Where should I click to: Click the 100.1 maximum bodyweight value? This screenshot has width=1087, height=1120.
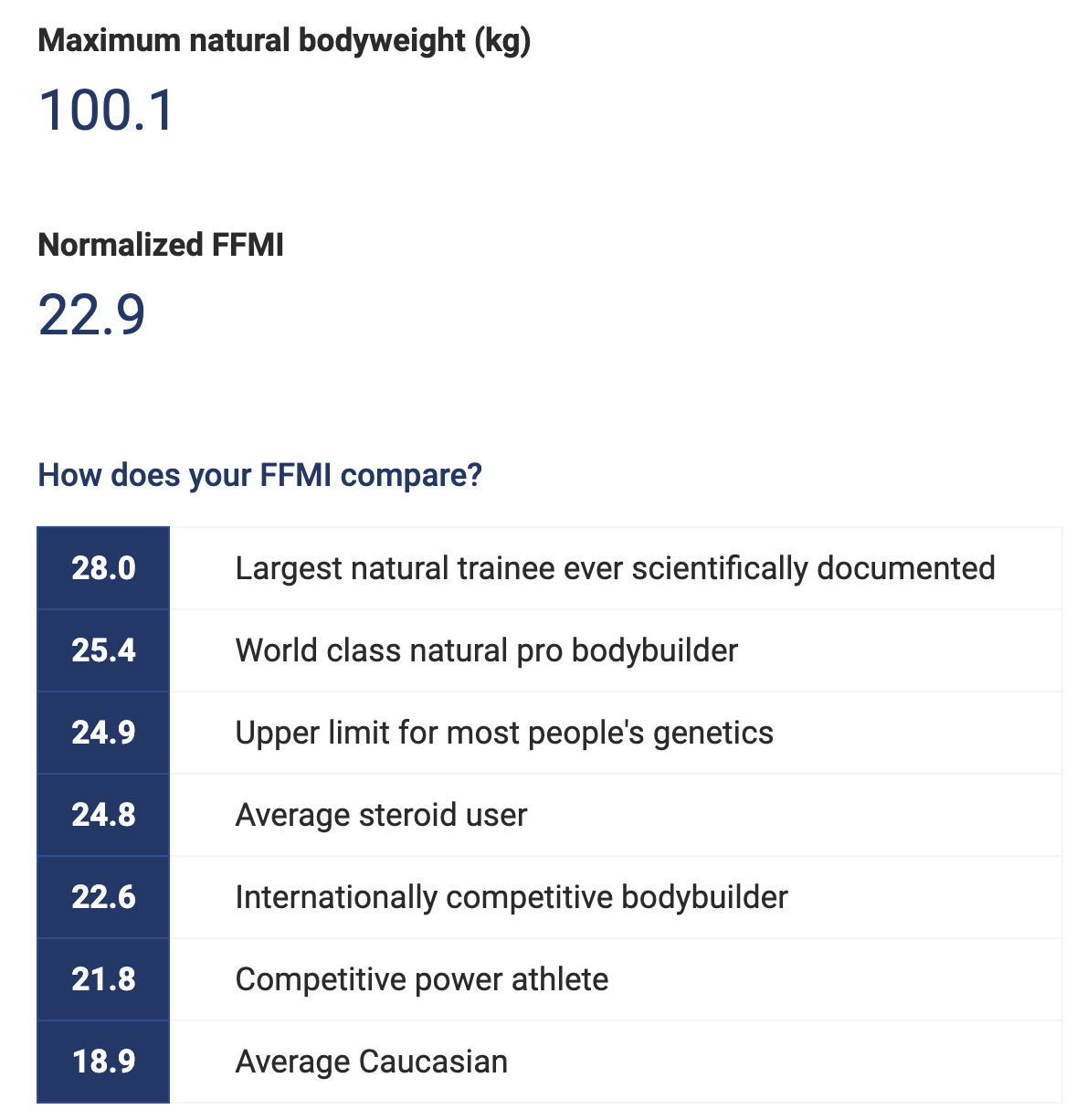tap(106, 111)
